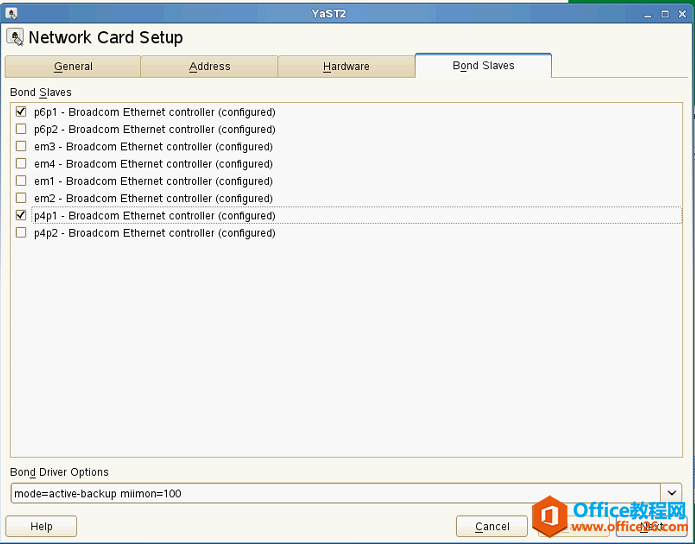Viewport: 695px width, 544px height.
Task: Uncheck the p6p1 bond slave checkbox
Action: 21,112
